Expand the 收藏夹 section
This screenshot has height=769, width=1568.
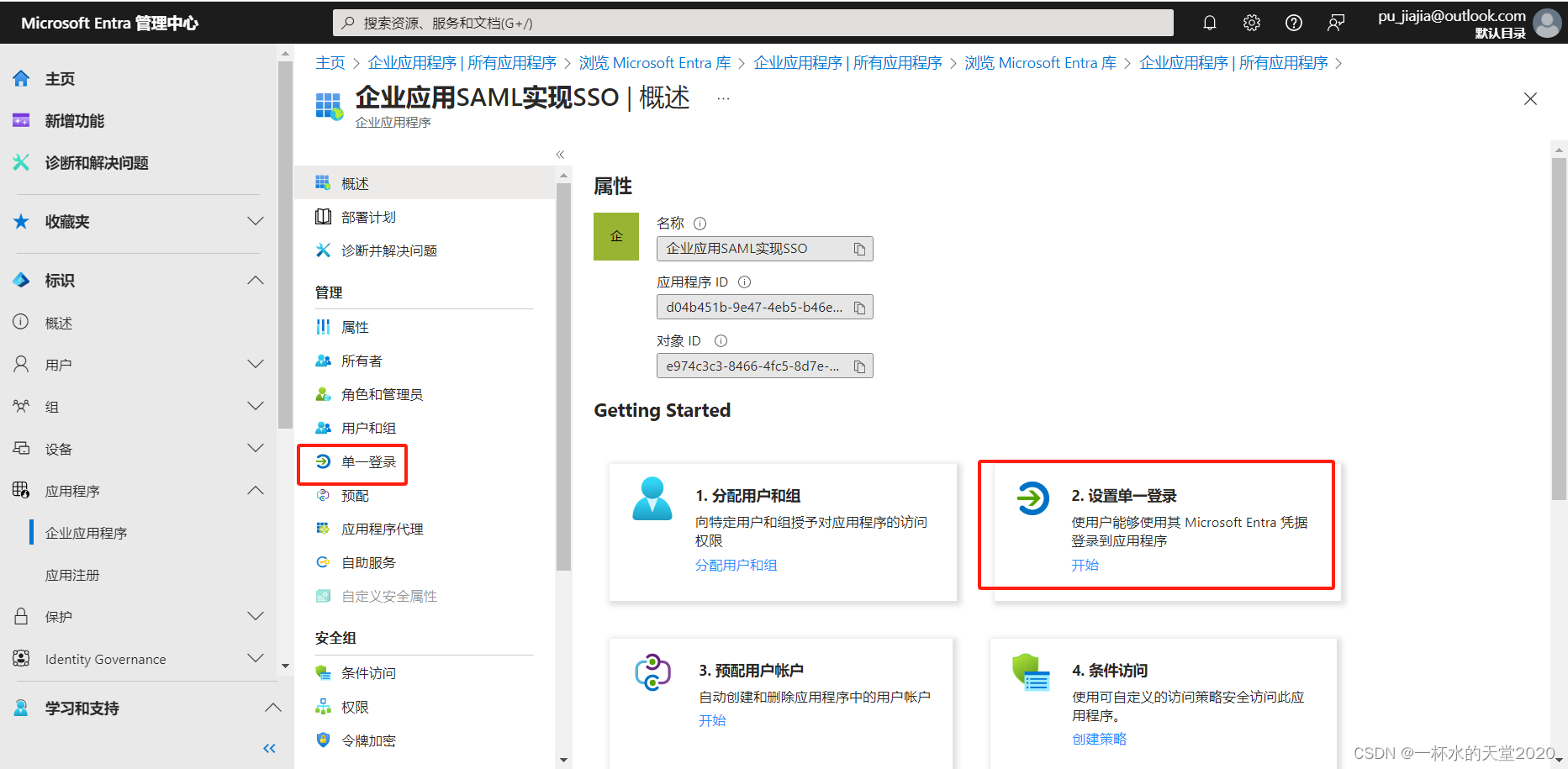coord(255,221)
